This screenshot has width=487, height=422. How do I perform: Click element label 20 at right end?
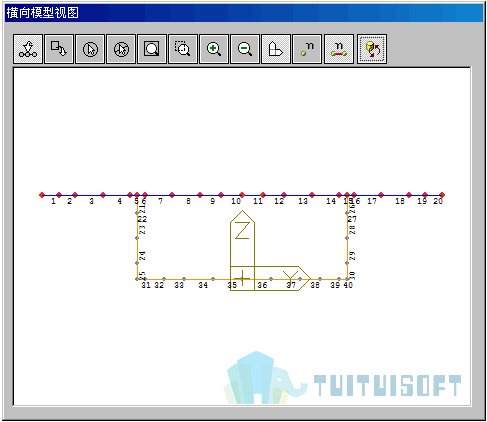[438, 201]
